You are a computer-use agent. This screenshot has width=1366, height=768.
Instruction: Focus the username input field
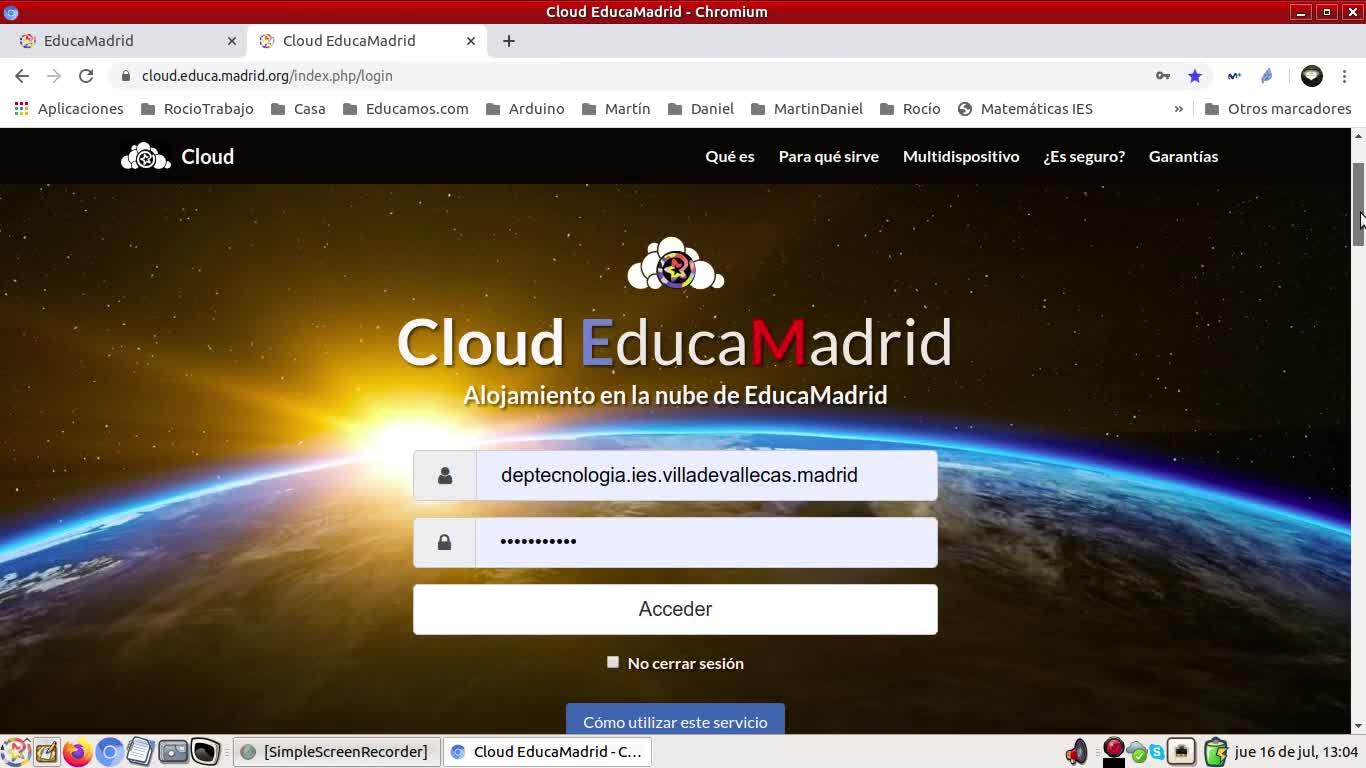(707, 476)
